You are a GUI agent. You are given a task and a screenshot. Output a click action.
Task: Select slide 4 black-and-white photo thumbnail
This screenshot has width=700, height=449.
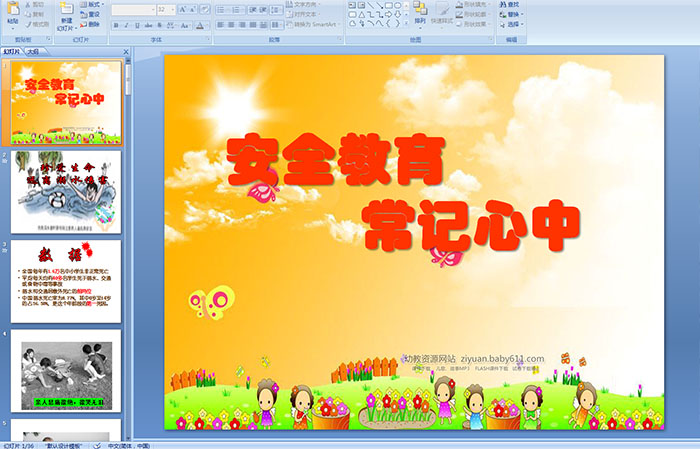pos(66,371)
